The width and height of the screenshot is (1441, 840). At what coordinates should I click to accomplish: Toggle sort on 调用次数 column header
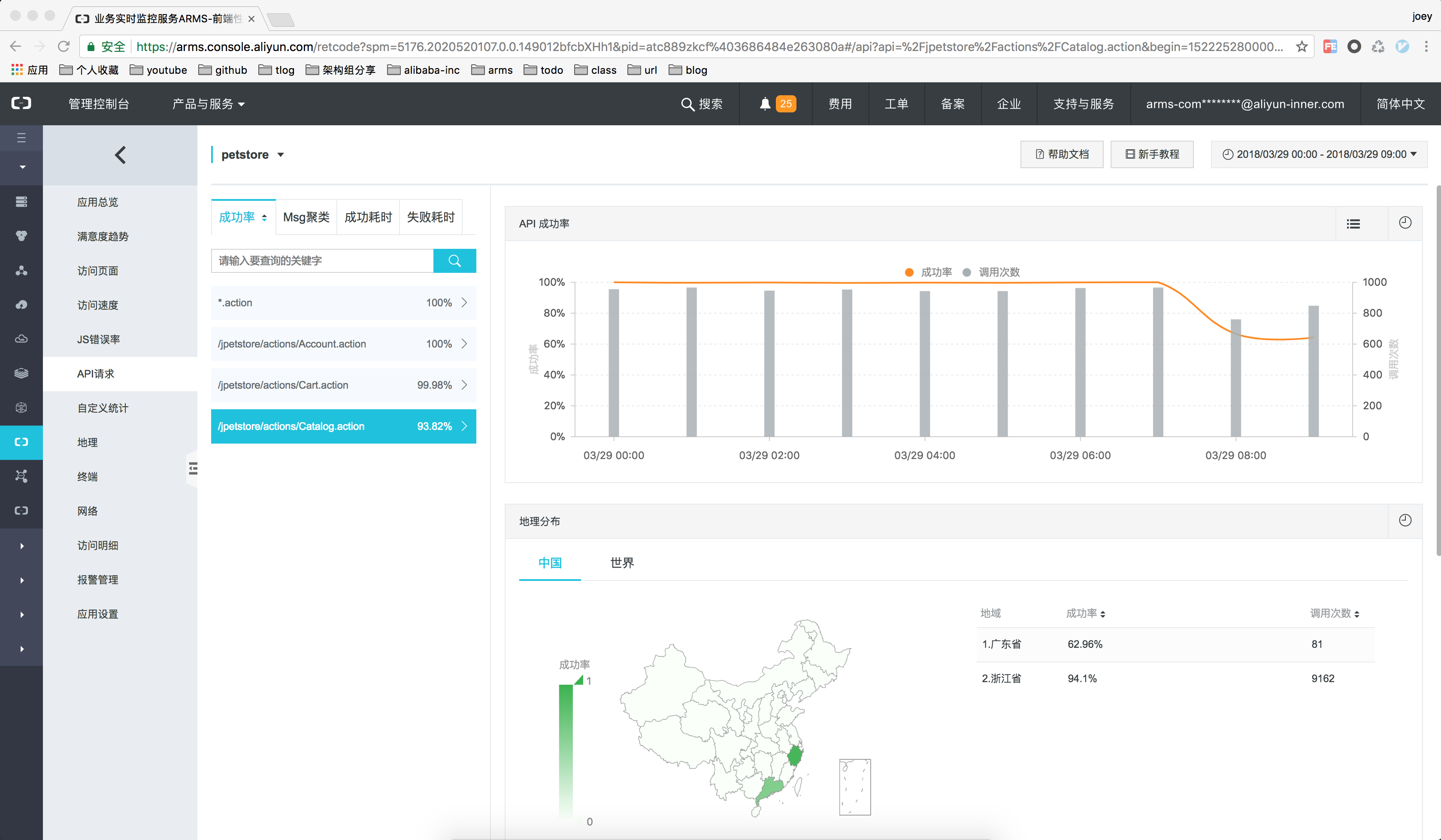1334,613
